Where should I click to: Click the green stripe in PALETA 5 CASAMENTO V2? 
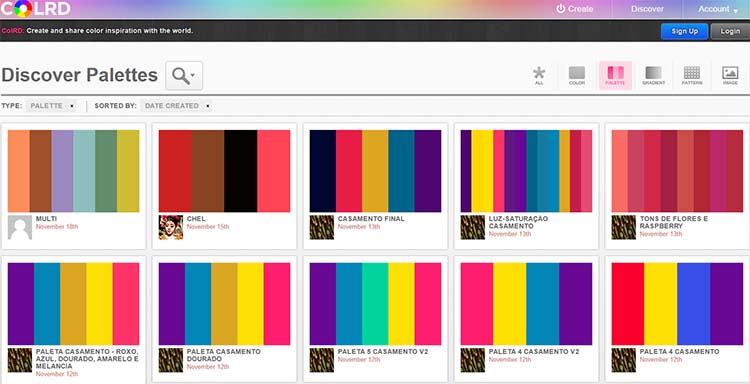click(x=375, y=304)
